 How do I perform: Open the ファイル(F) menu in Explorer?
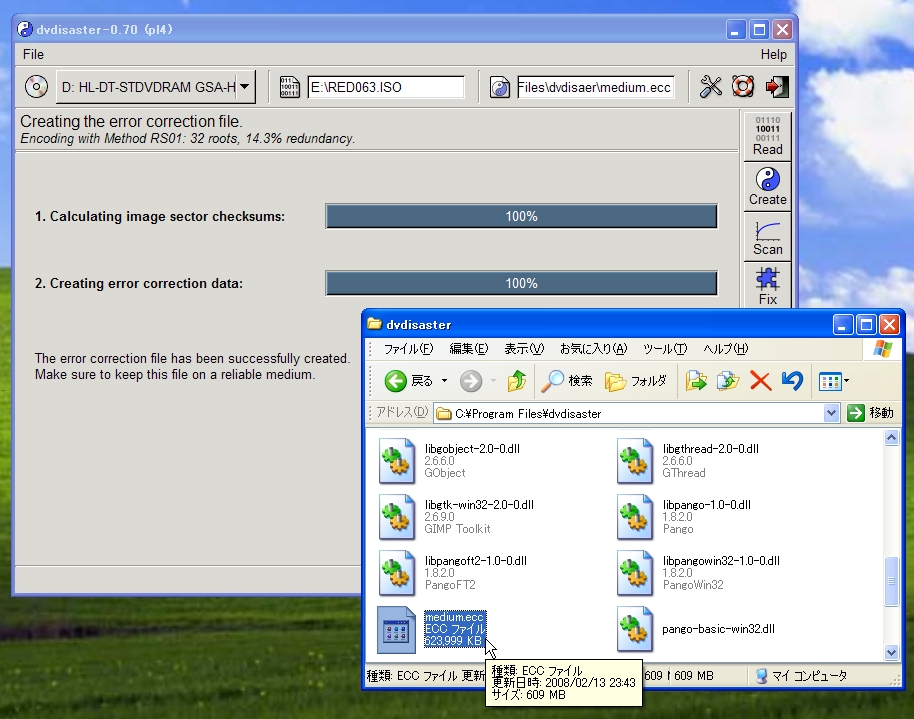pos(409,349)
